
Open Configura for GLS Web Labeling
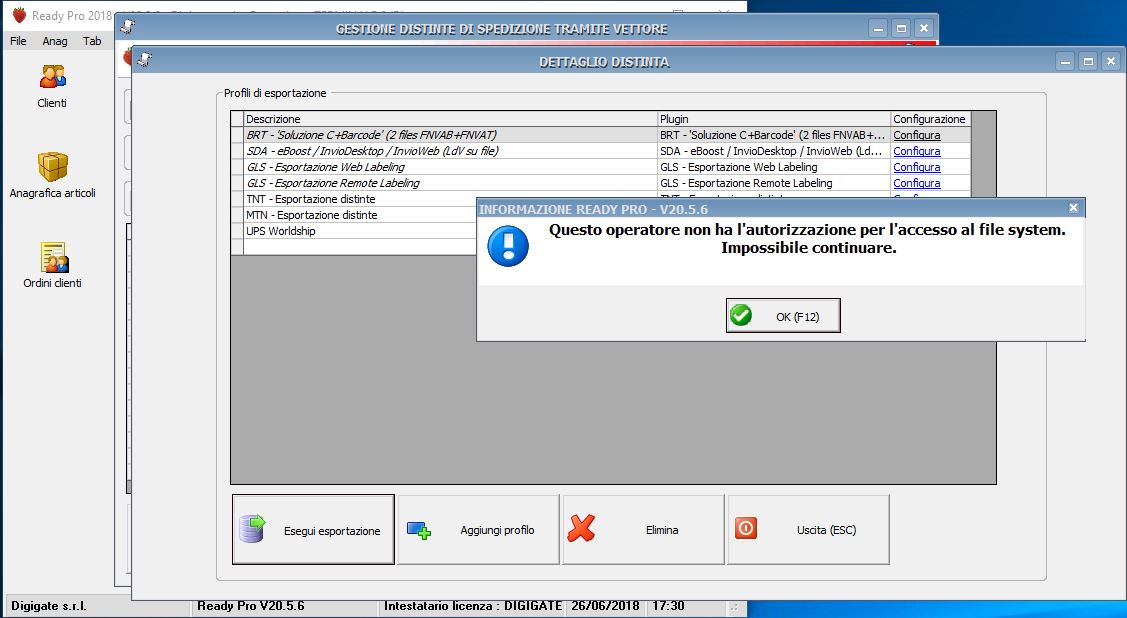pyautogui.click(x=916, y=167)
